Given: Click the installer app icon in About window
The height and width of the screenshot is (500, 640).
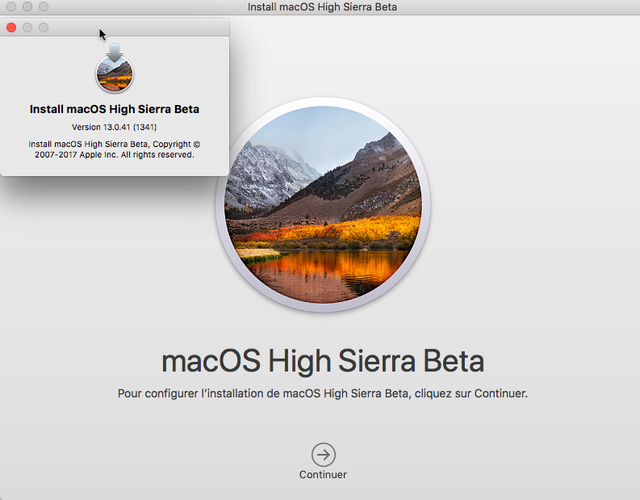Looking at the screenshot, I should click(115, 68).
